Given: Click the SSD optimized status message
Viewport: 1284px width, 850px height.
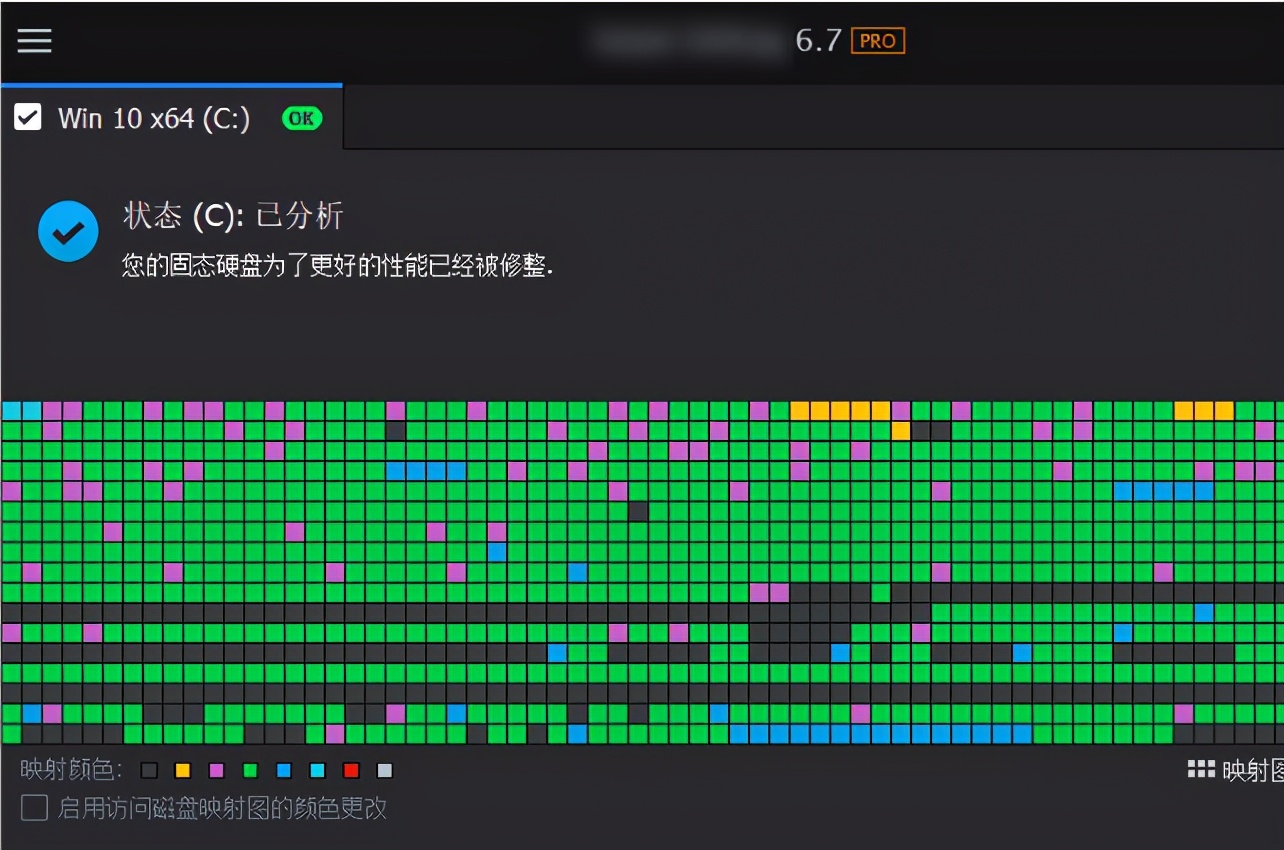Looking at the screenshot, I should [x=338, y=266].
